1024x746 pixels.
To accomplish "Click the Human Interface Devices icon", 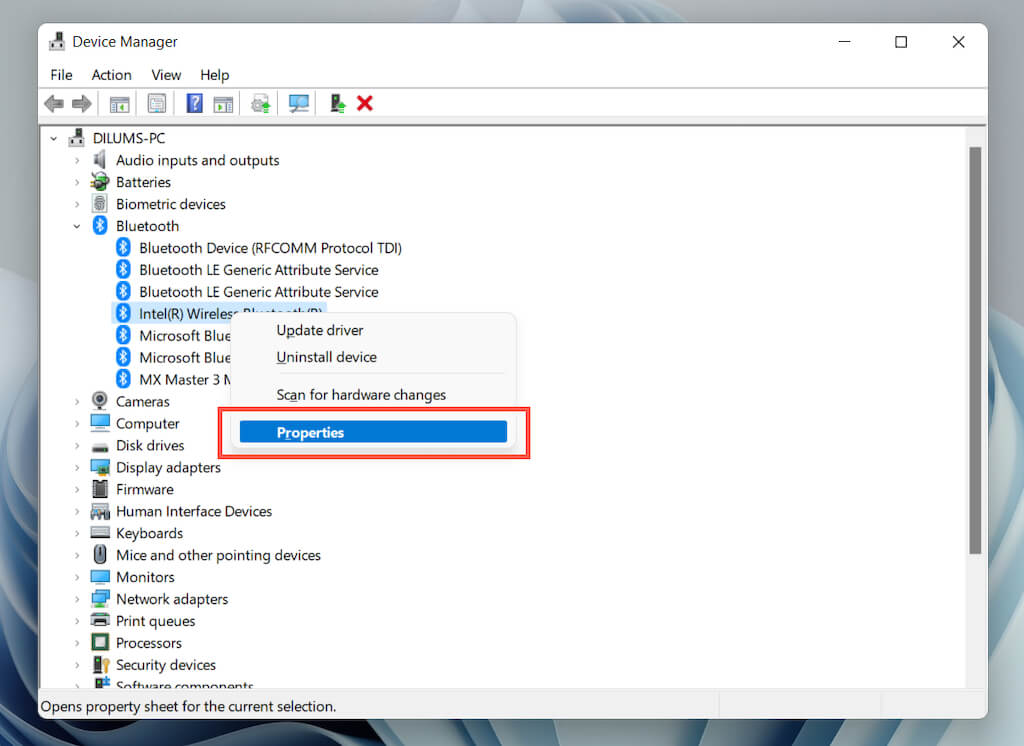I will click(x=100, y=511).
